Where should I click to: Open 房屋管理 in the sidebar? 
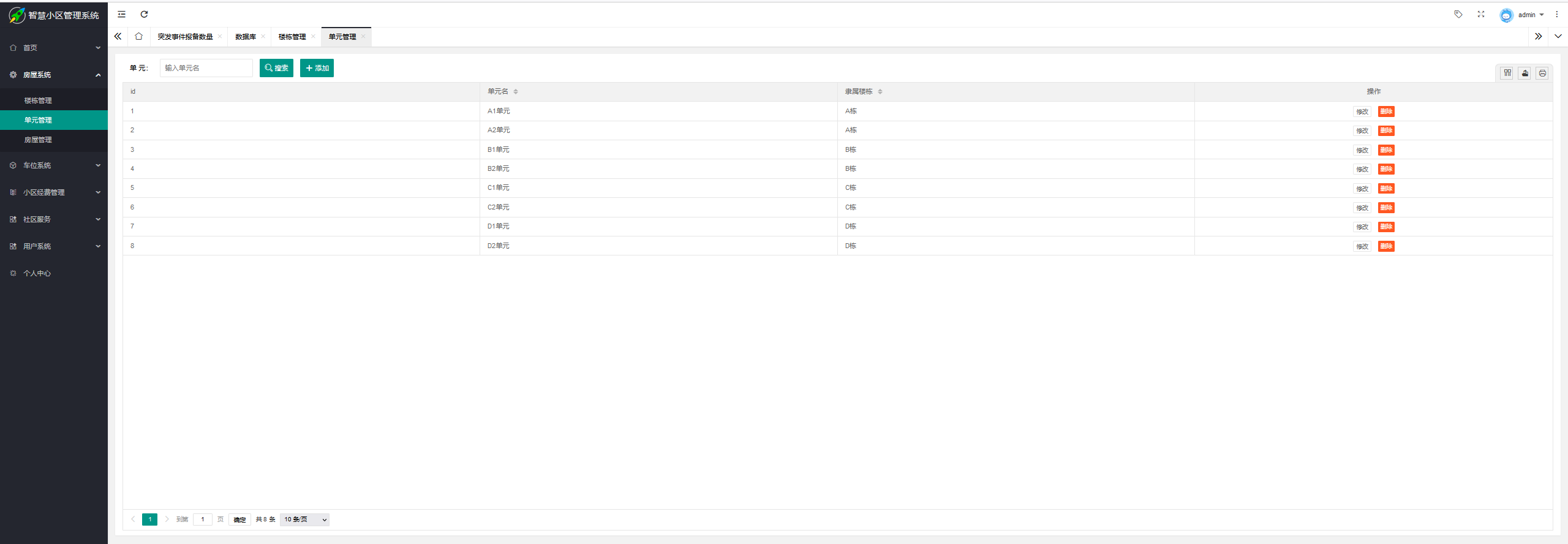[54, 140]
